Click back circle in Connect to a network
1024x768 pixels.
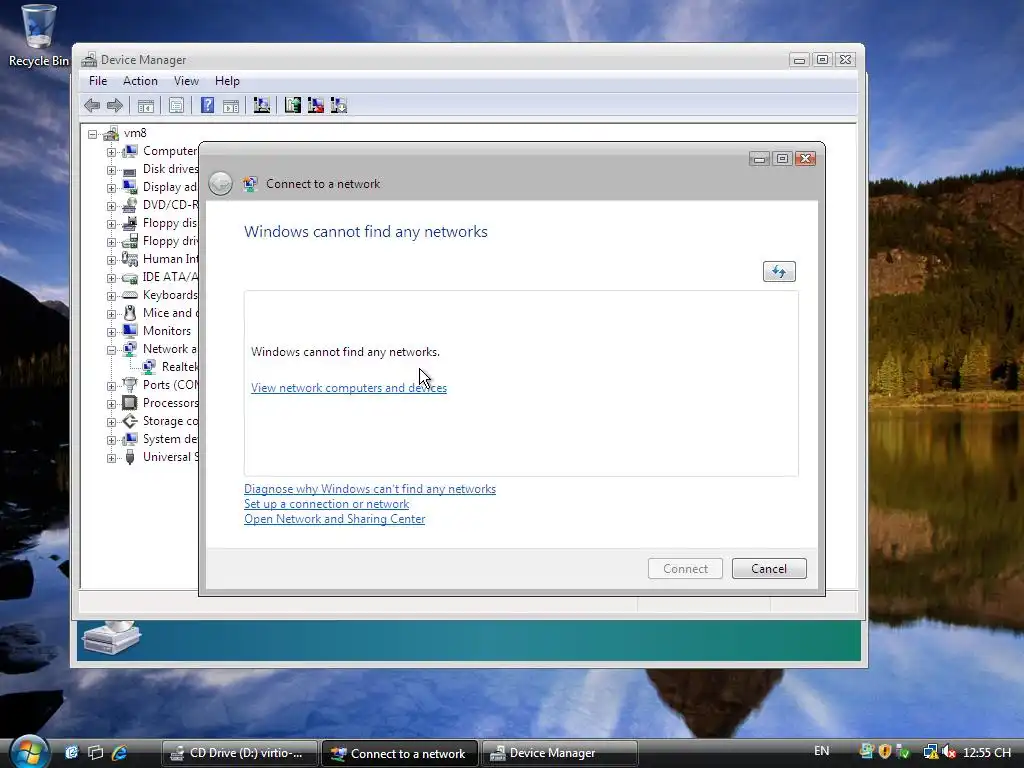(221, 184)
